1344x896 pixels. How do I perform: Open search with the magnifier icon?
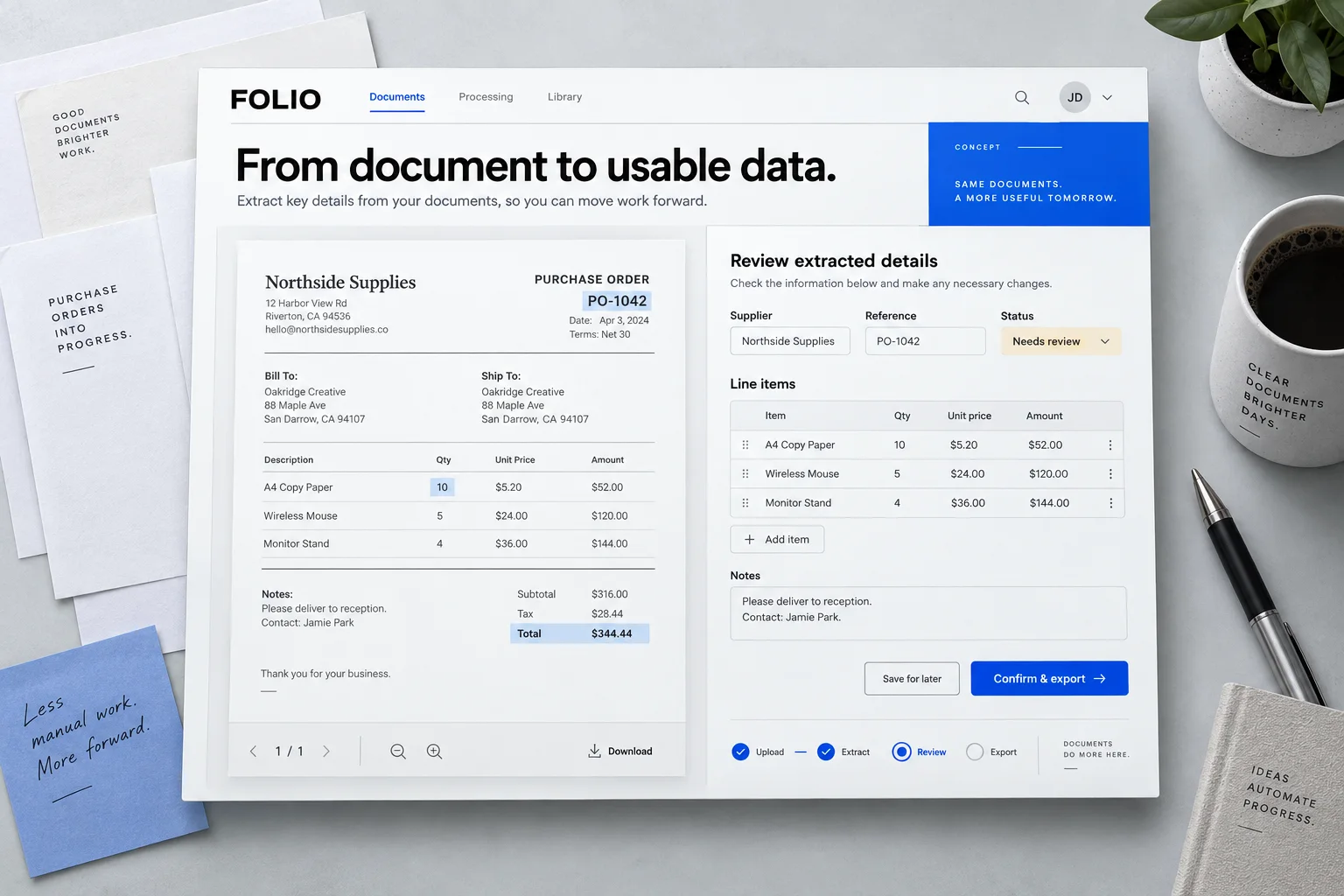[1021, 98]
